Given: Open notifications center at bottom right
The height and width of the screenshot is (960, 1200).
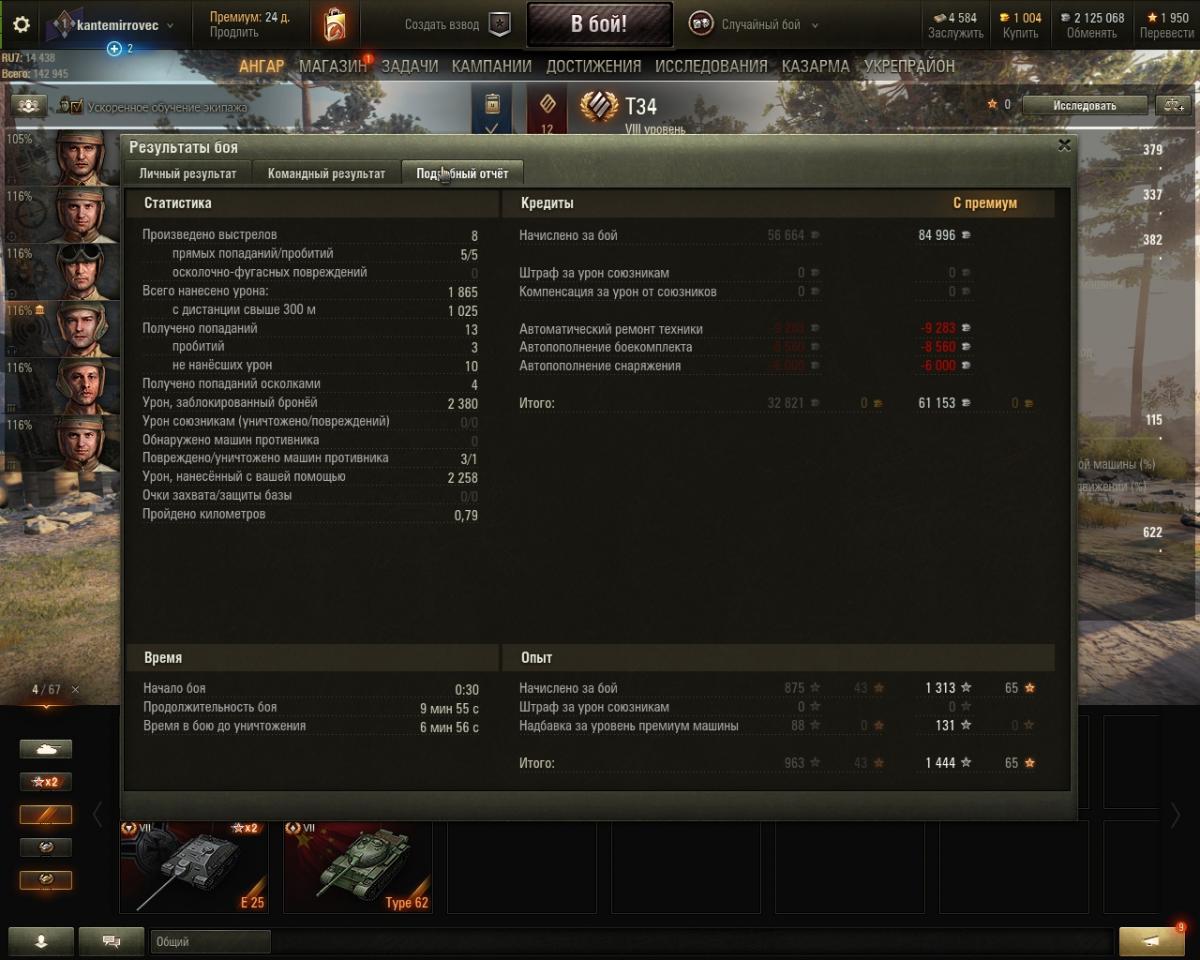Looking at the screenshot, I should pos(1152,941).
